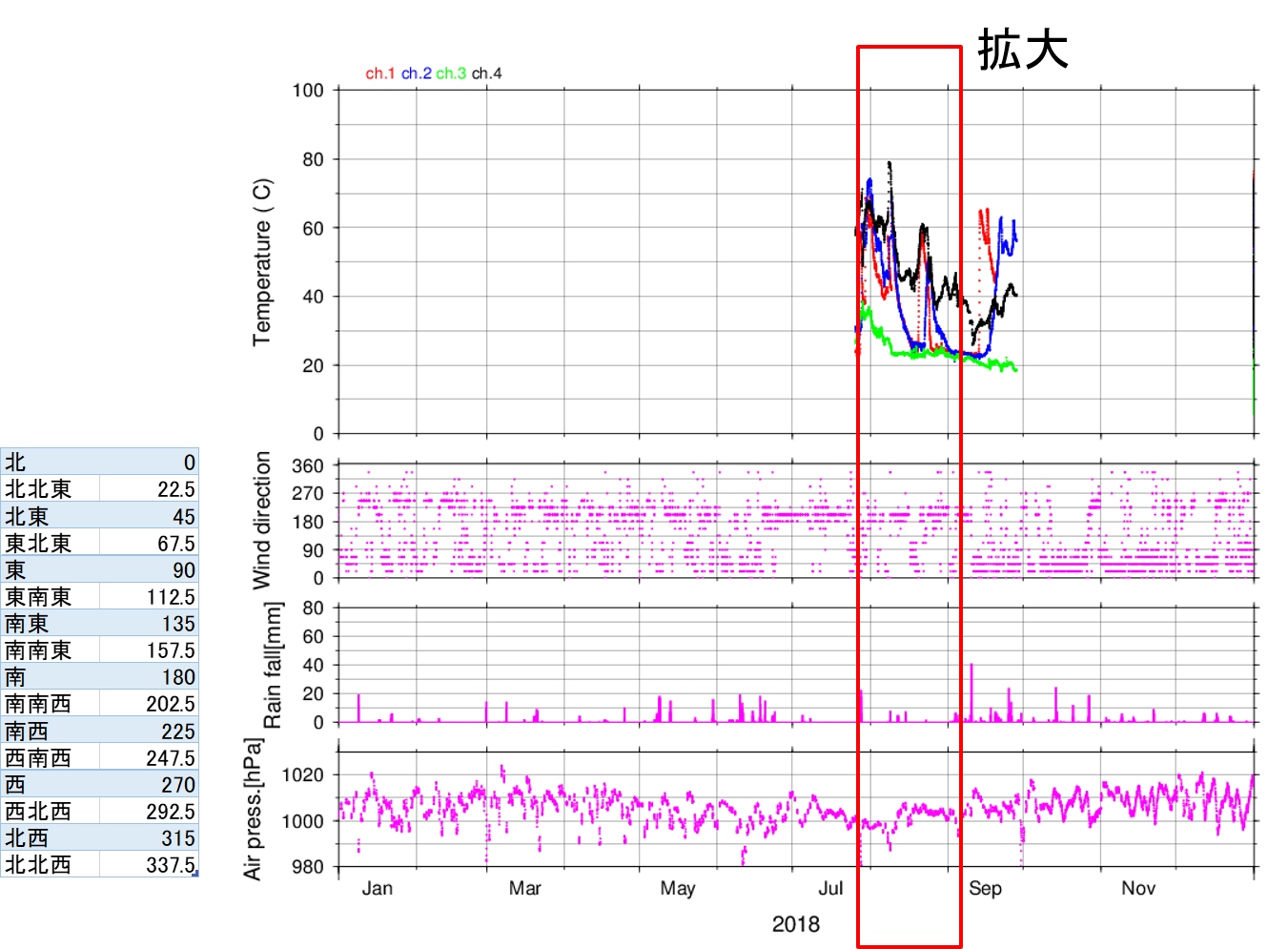
Task: Click the 360 tick on wind direction axis
Action: (x=308, y=465)
